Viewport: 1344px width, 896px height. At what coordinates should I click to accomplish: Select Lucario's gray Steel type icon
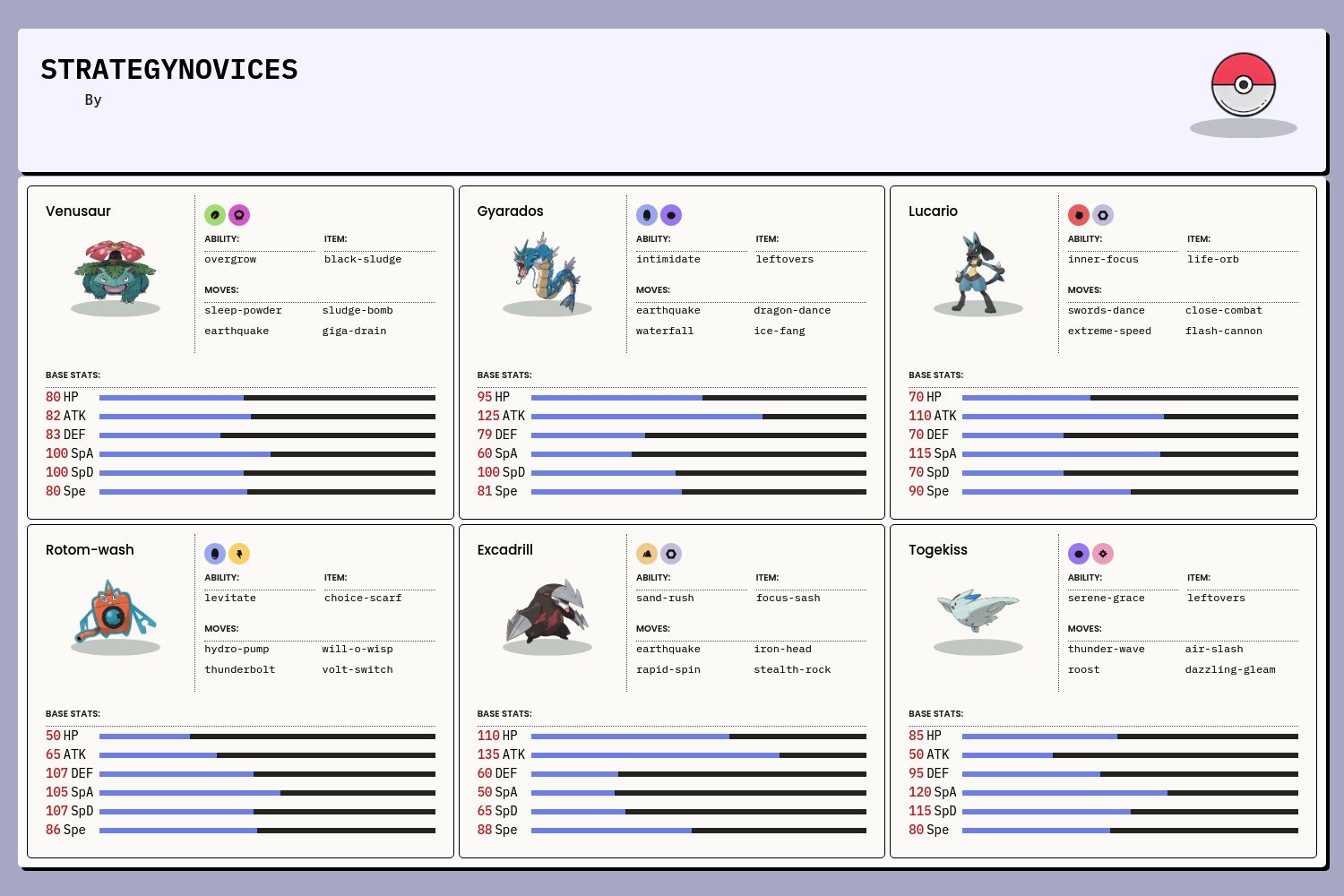(1103, 215)
